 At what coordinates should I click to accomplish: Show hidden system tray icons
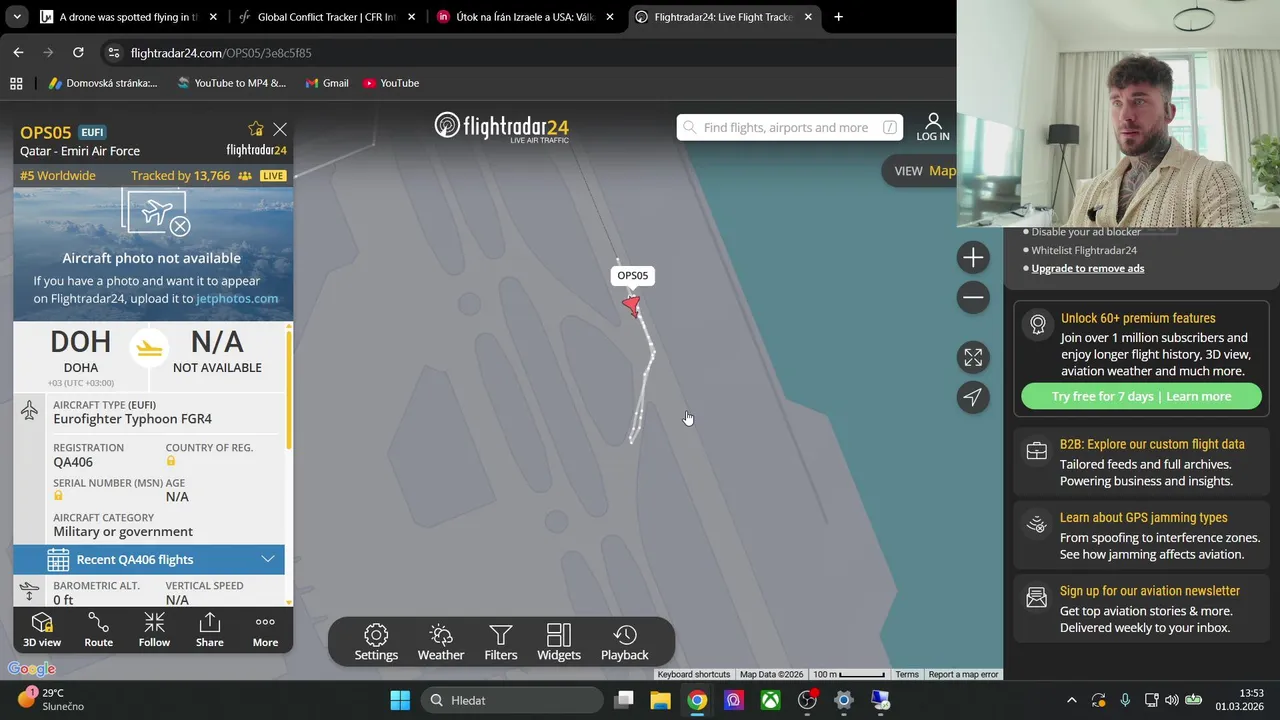pos(1071,700)
